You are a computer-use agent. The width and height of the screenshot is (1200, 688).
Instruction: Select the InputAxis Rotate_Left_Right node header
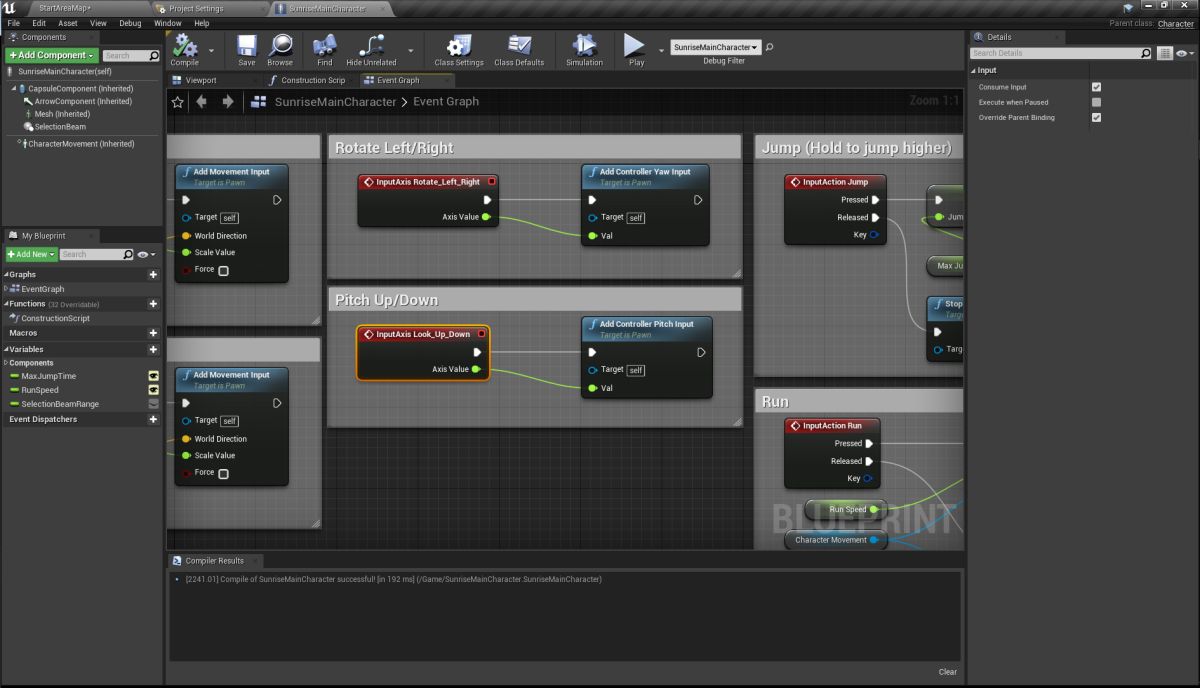(x=428, y=182)
